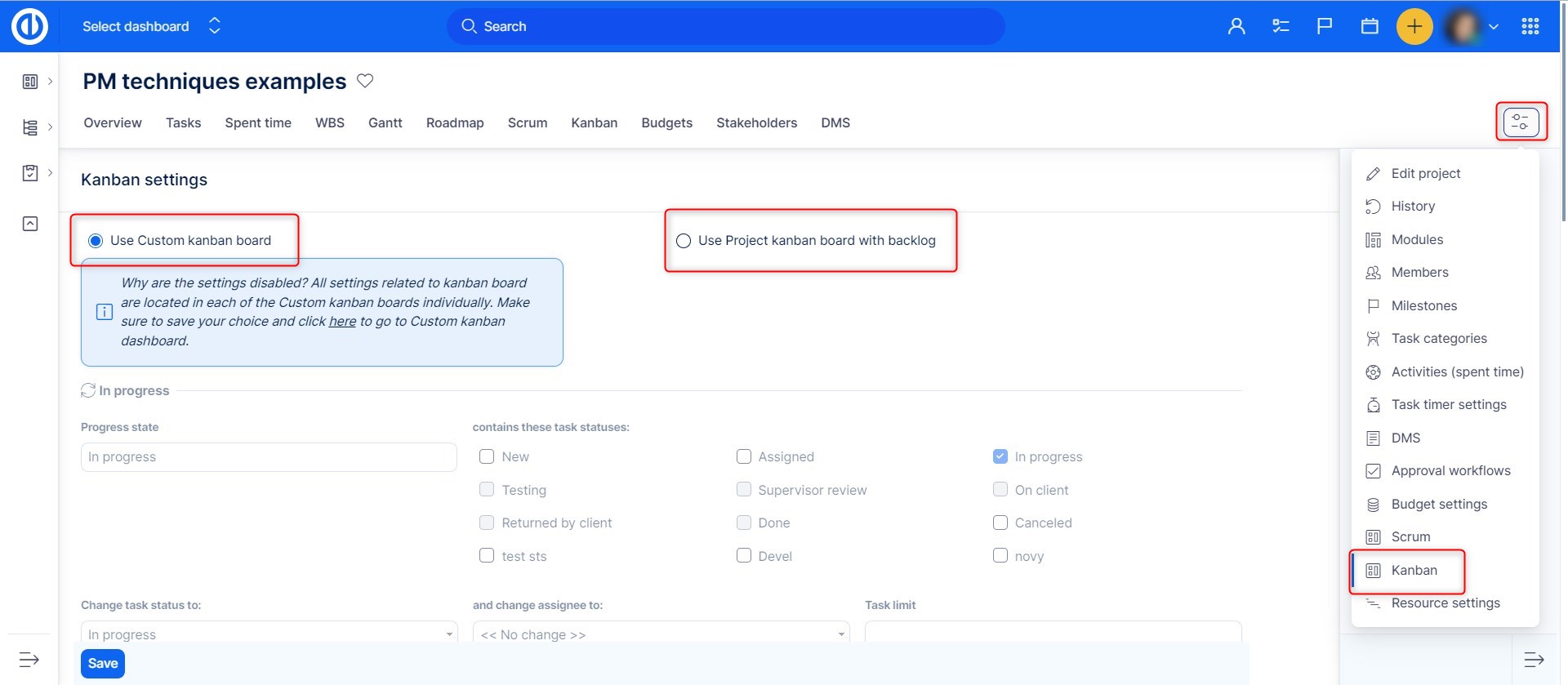Select Use Project kanban board with backlog
Image resolution: width=1568 pixels, height=685 pixels.
684,241
